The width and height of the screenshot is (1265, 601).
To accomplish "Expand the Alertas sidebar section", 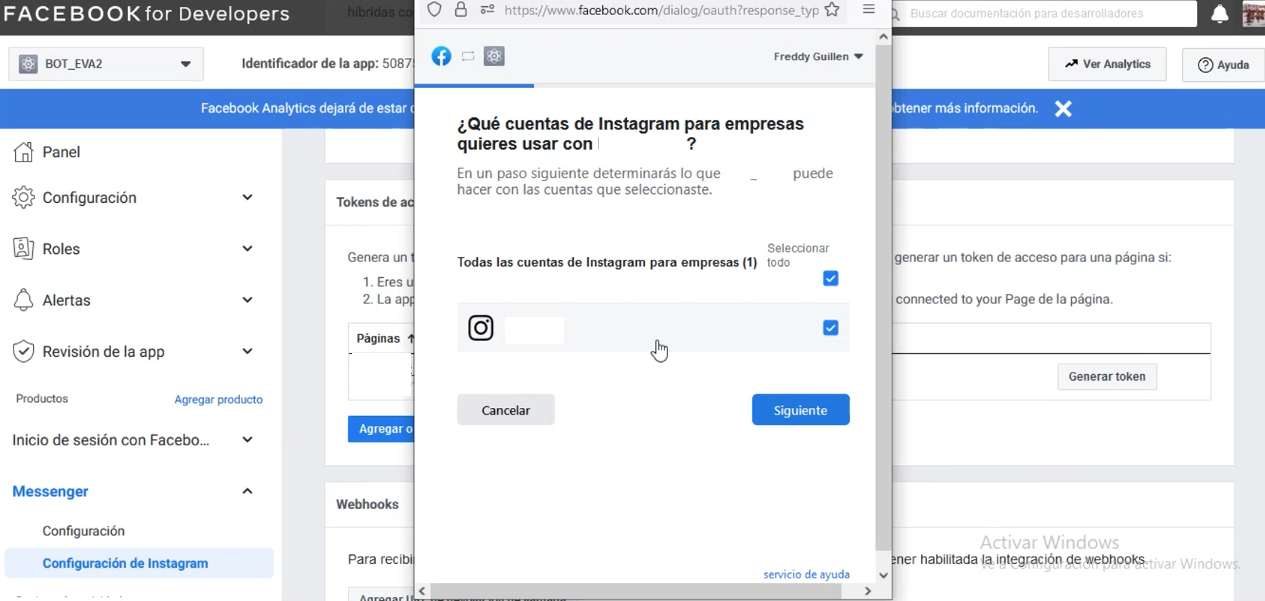I will click(x=247, y=300).
